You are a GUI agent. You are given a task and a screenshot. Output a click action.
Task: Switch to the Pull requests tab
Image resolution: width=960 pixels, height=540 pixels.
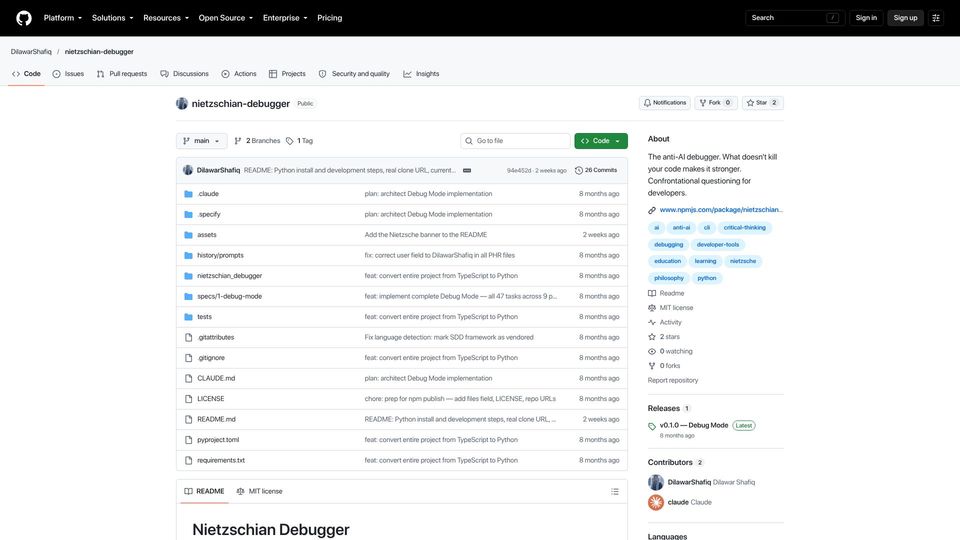pyautogui.click(x=122, y=73)
